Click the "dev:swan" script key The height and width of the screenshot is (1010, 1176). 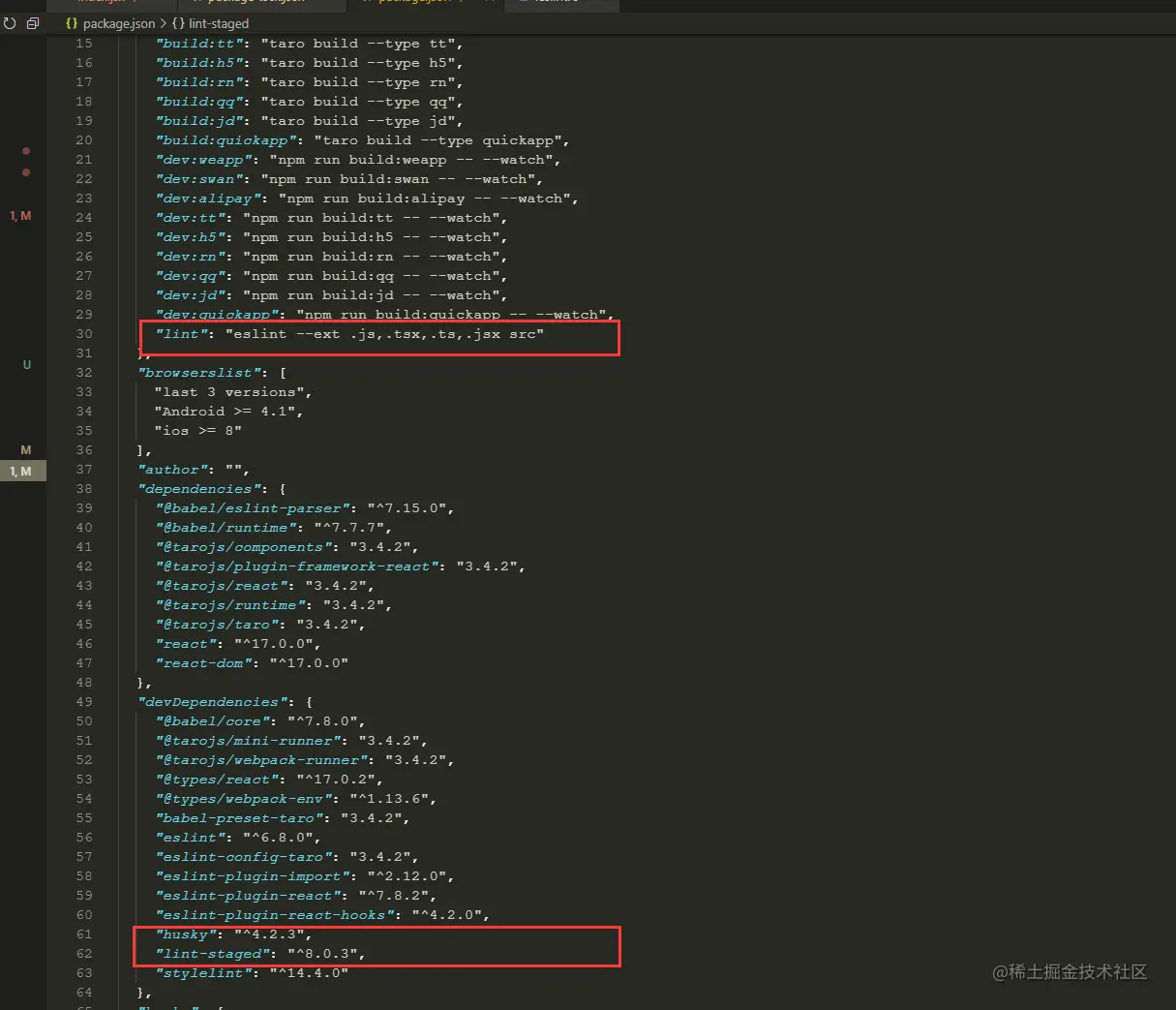(x=199, y=179)
